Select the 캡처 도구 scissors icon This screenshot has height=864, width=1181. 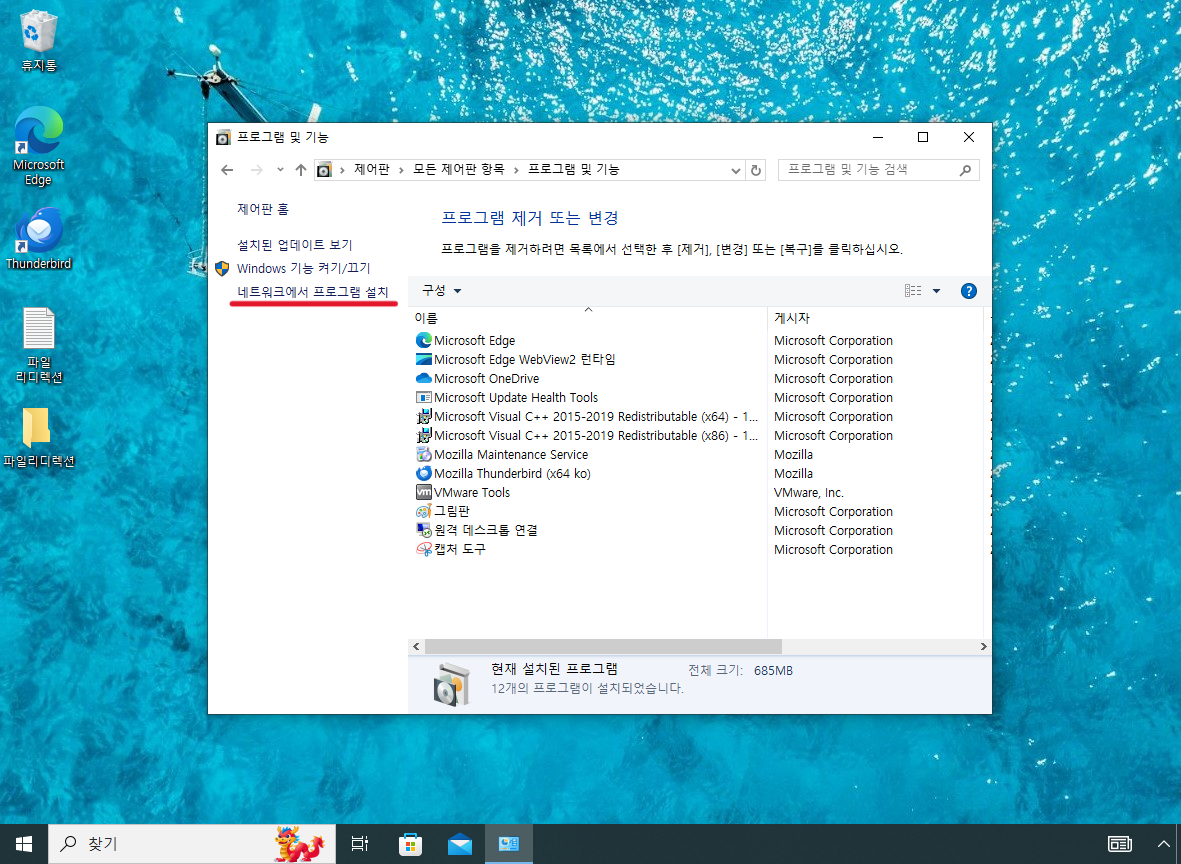click(424, 549)
